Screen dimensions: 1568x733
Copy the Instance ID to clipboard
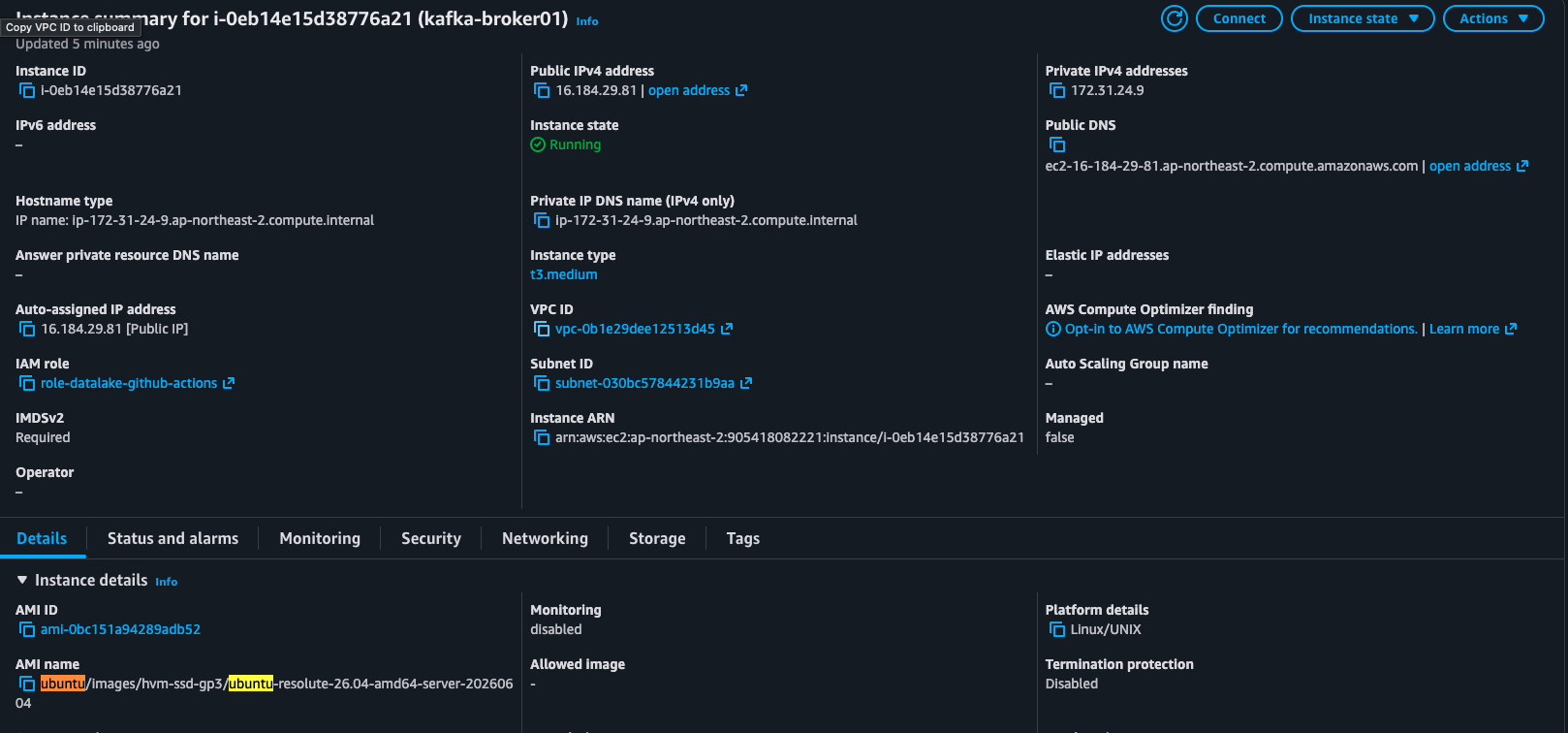click(x=27, y=90)
